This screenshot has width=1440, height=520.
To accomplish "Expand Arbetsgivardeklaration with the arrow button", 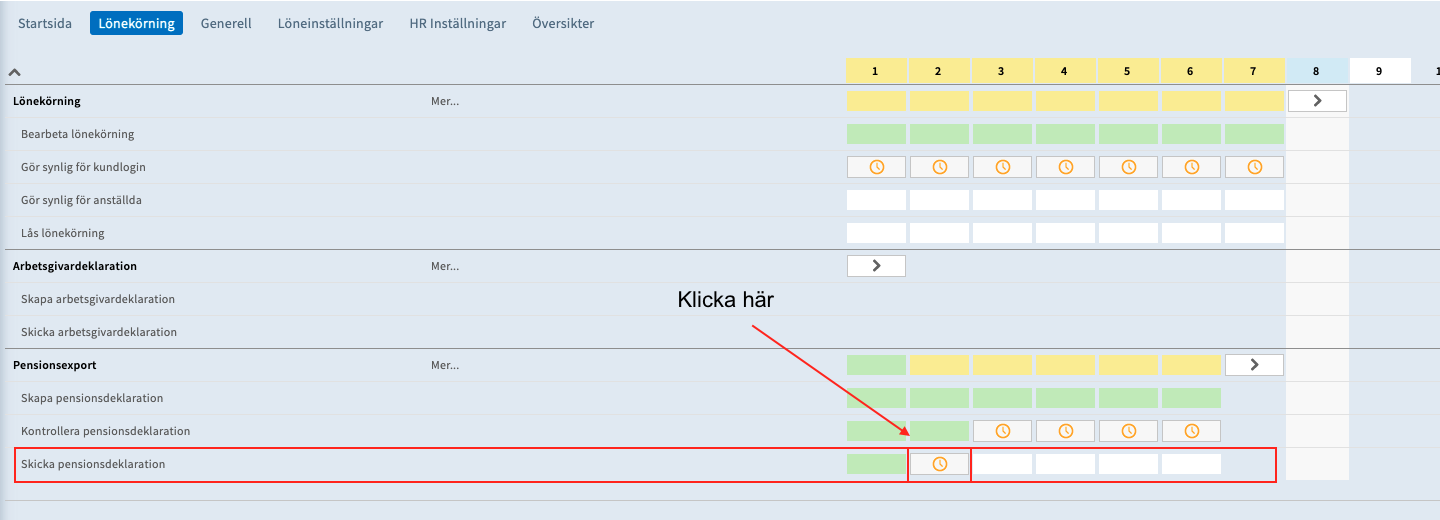I will [876, 266].
